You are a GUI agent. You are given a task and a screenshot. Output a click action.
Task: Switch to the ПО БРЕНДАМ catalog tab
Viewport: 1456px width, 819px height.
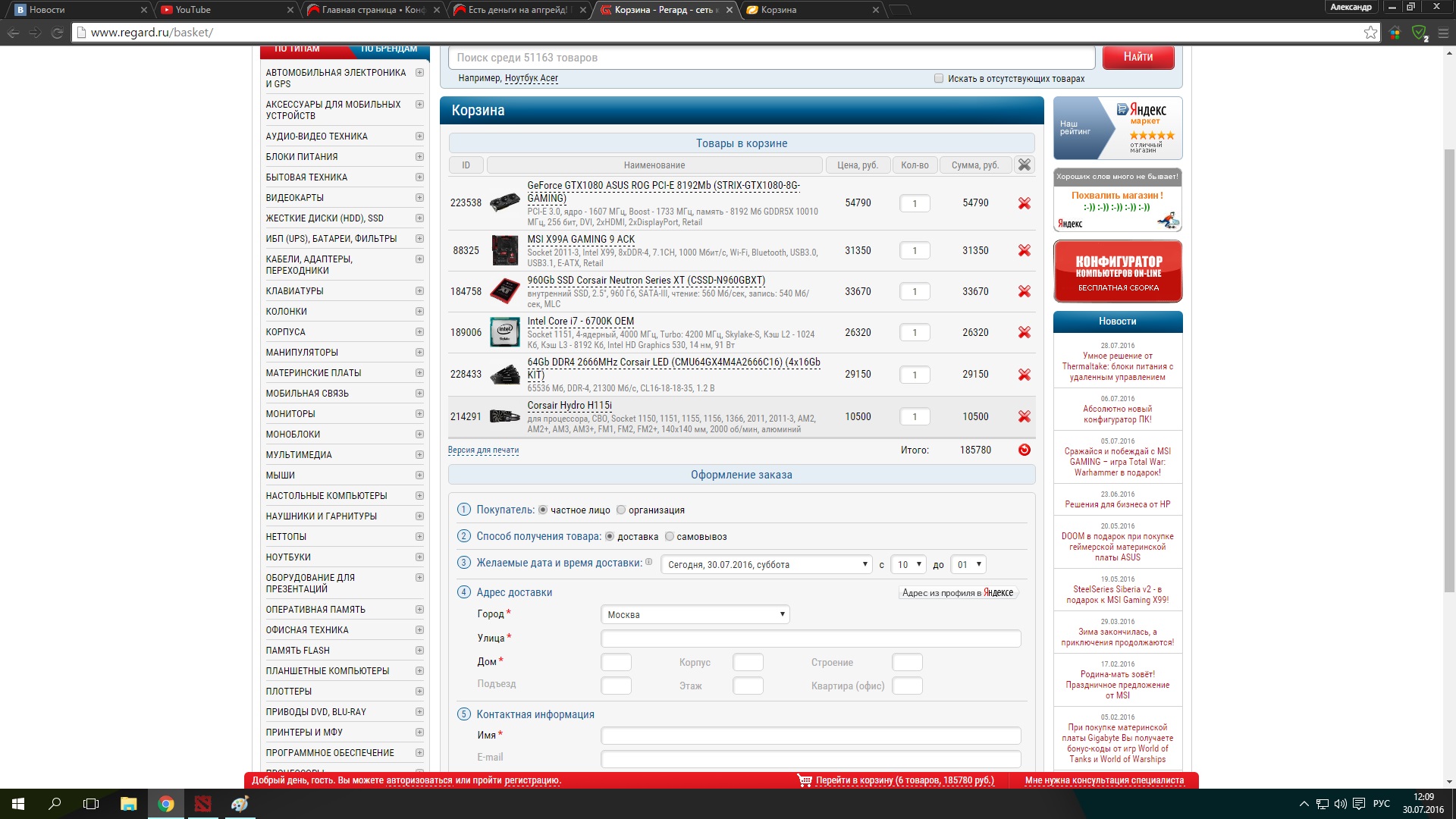[388, 49]
